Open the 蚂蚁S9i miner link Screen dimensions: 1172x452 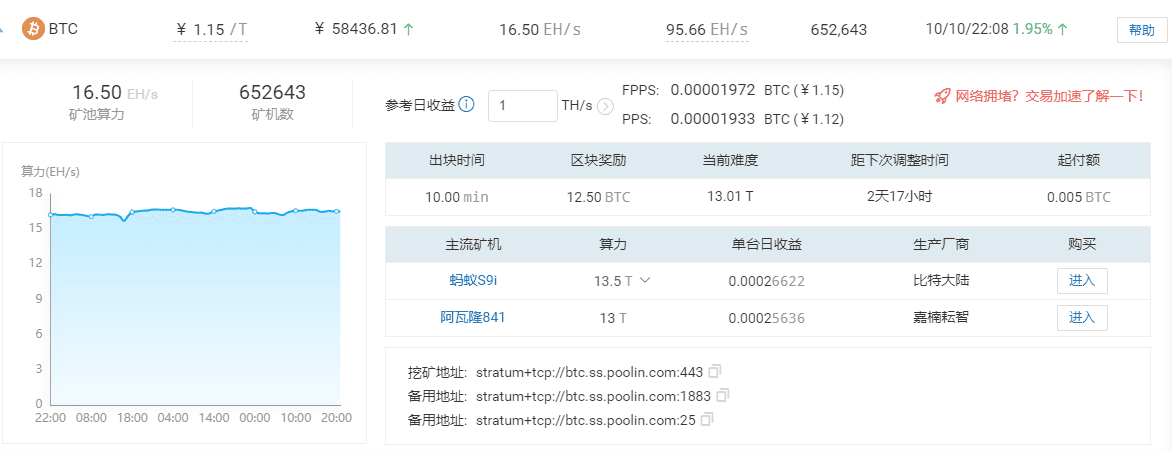(473, 281)
